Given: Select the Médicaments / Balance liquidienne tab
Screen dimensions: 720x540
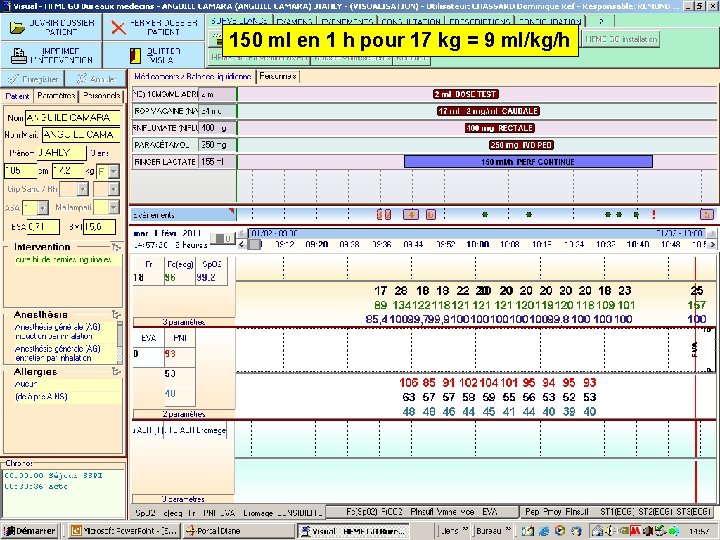Looking at the screenshot, I should pyautogui.click(x=192, y=76).
